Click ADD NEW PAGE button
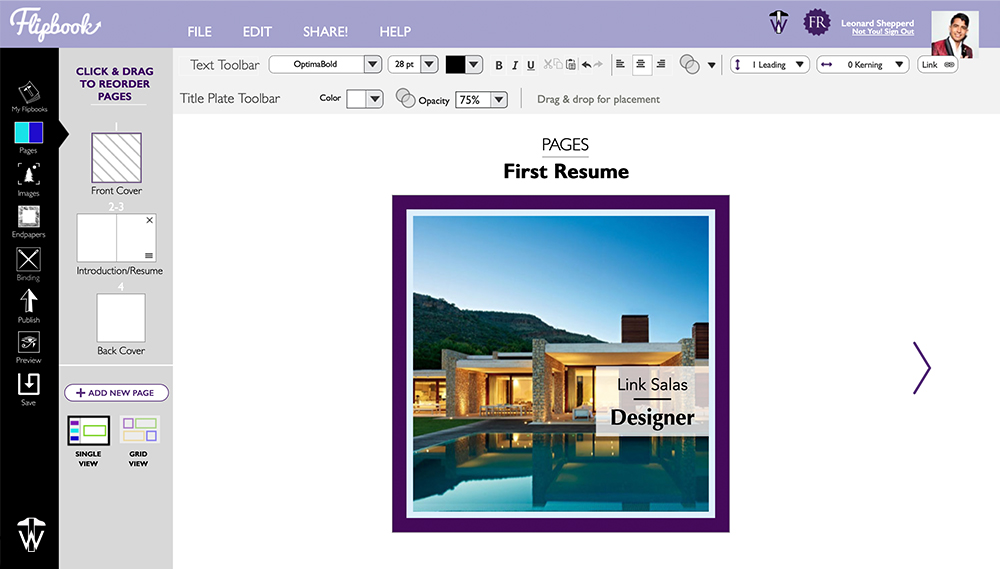Screen dimensions: 1000x569 [116, 393]
